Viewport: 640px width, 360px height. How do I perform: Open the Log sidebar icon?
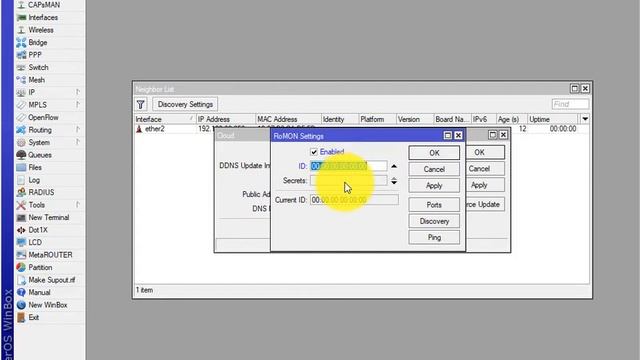coord(21,180)
